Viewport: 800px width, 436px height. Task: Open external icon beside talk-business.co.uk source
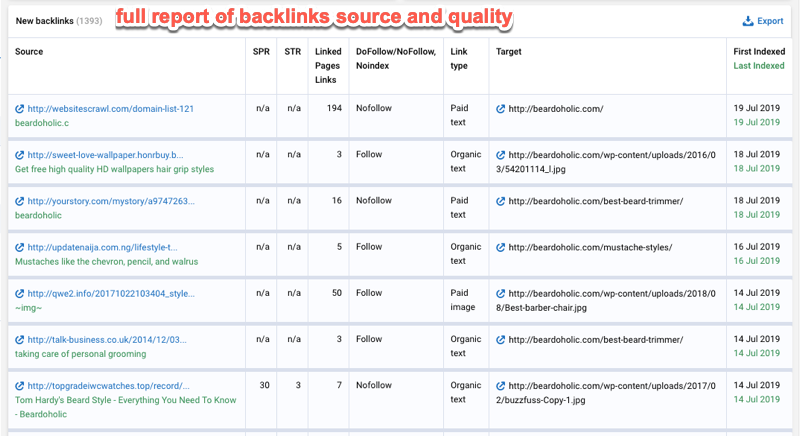20,339
